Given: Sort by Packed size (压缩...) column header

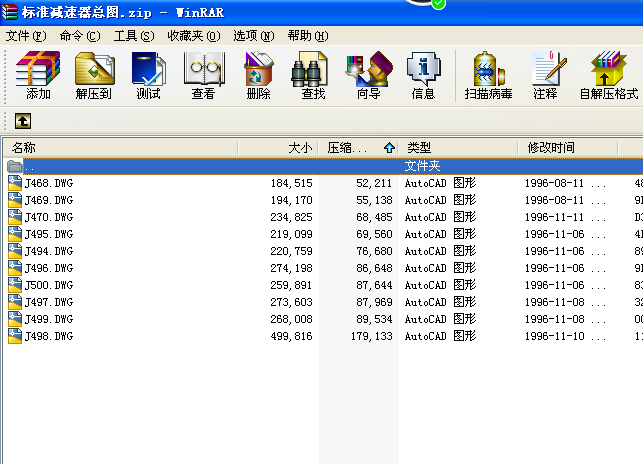Looking at the screenshot, I should coord(359,148).
